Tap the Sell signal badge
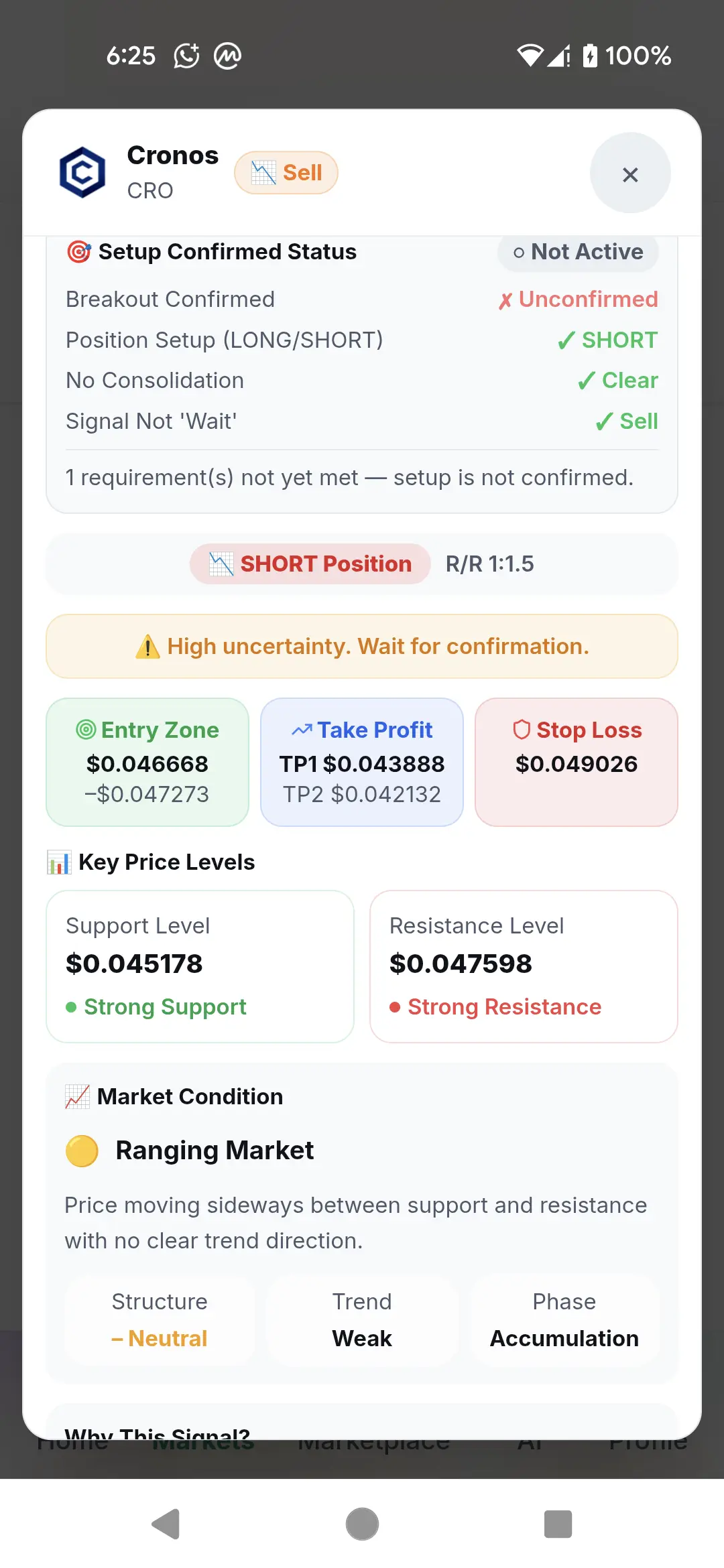The image size is (724, 1568). [286, 173]
